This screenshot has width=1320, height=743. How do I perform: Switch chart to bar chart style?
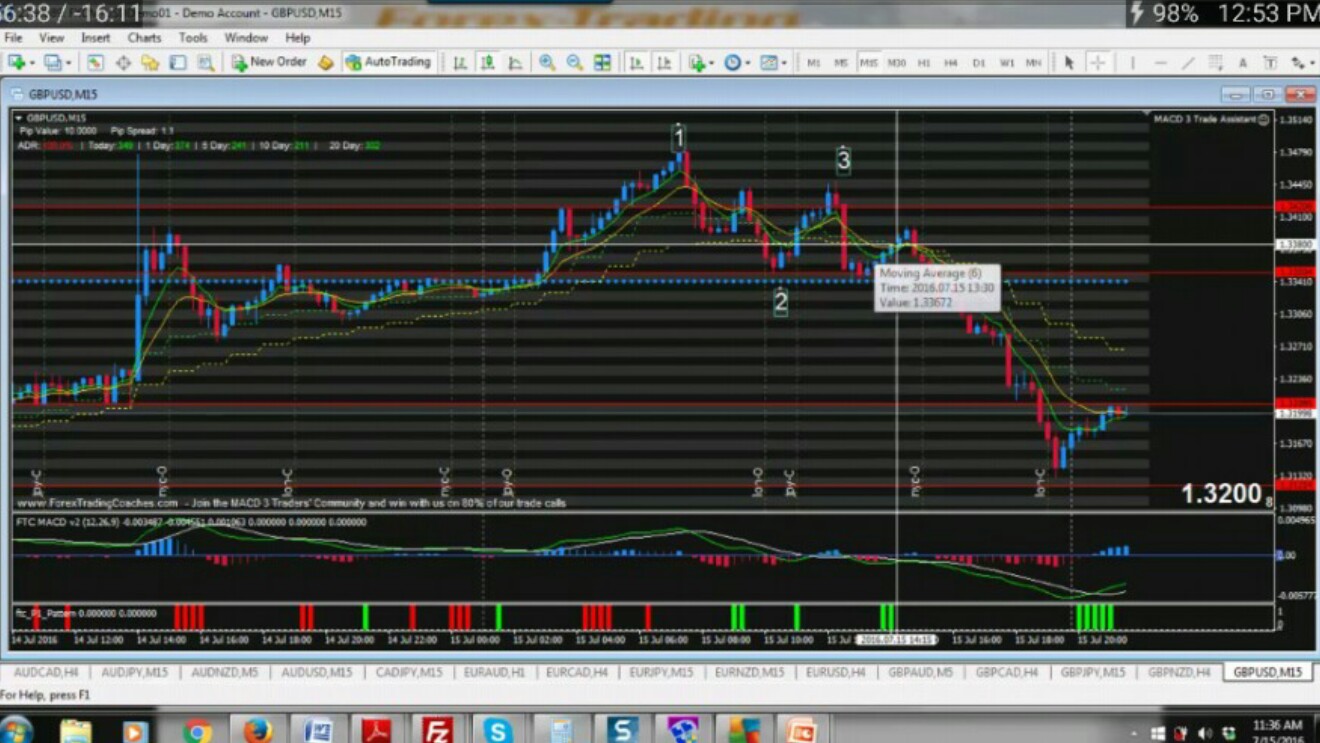click(460, 62)
